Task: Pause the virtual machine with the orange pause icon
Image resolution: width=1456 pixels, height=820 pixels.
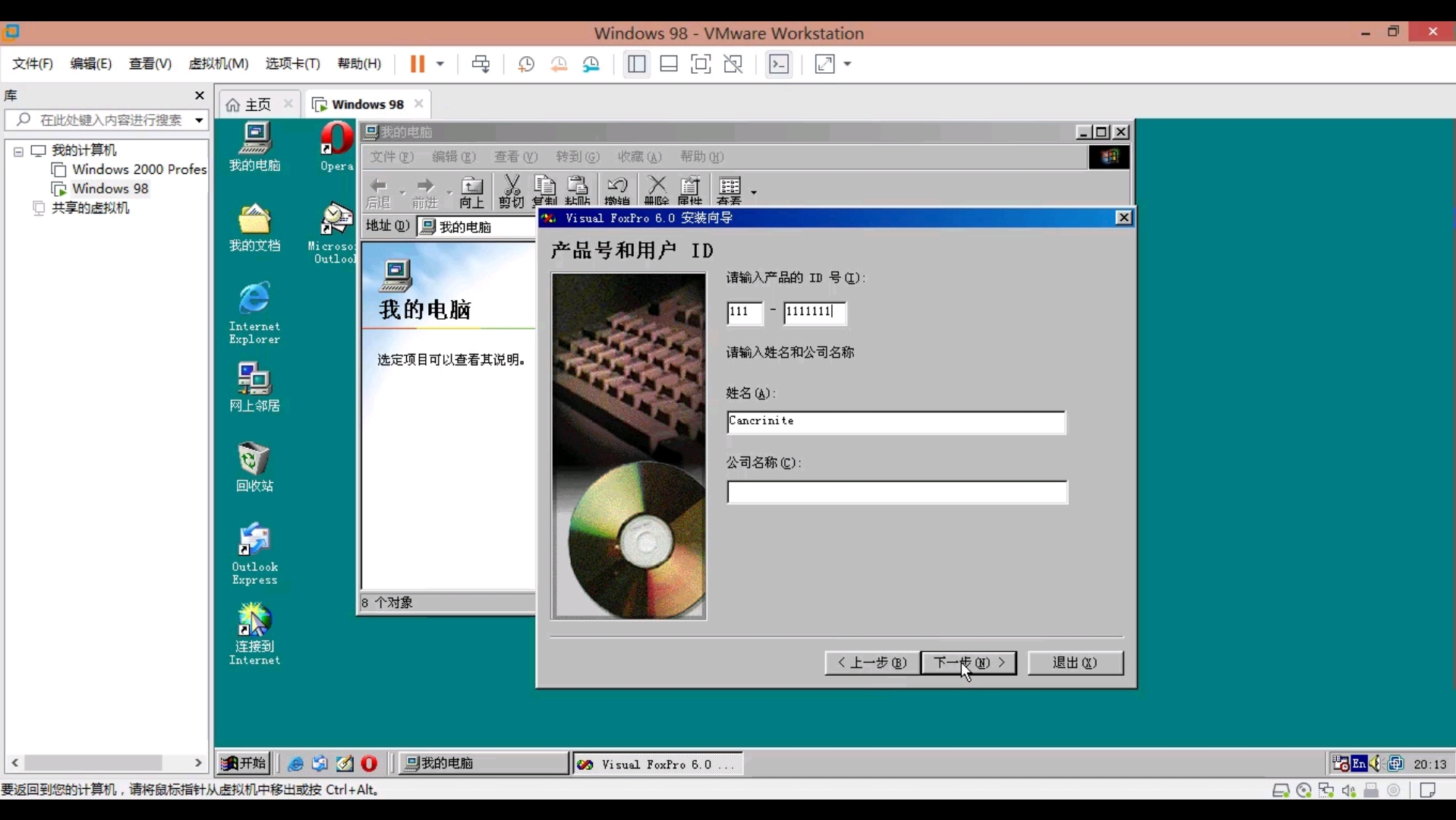Action: [x=417, y=64]
